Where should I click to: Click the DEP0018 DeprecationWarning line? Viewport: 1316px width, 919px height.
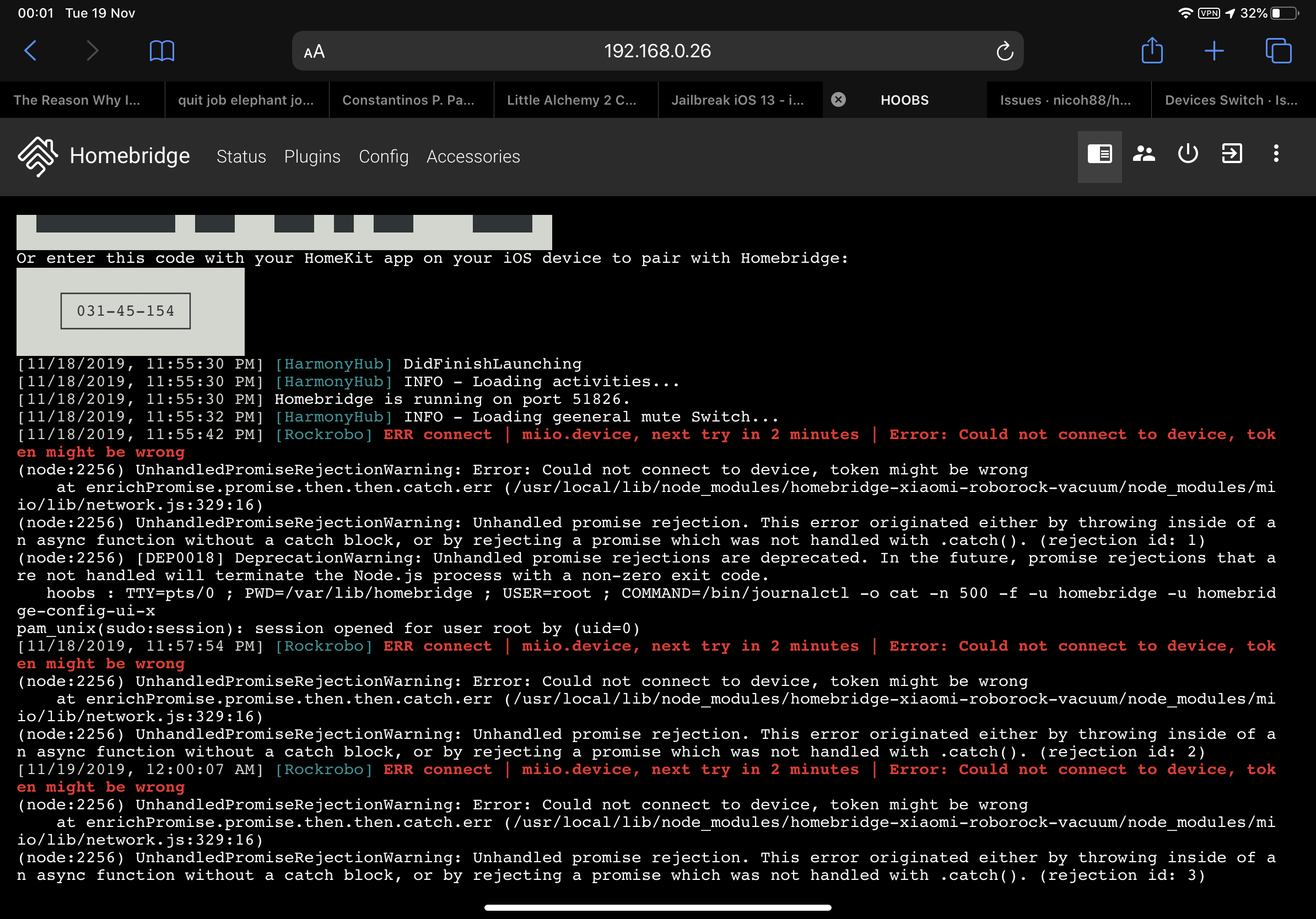point(646,566)
